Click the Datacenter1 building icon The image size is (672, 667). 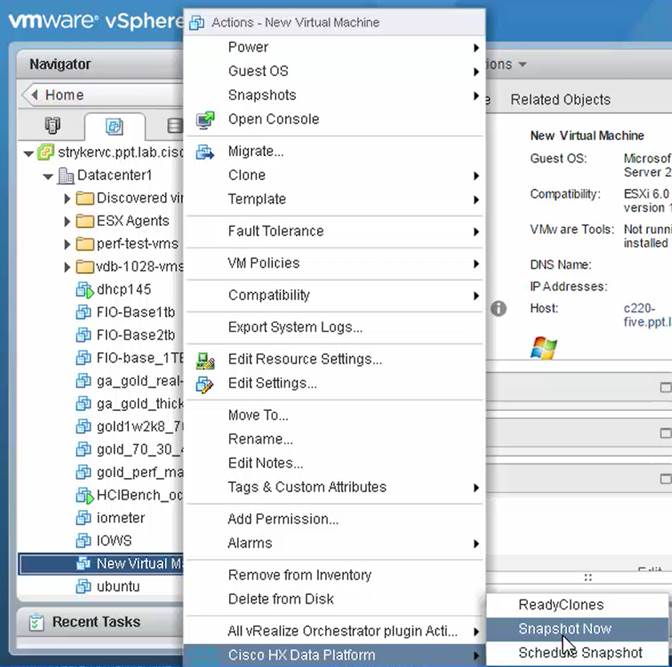coord(66,176)
